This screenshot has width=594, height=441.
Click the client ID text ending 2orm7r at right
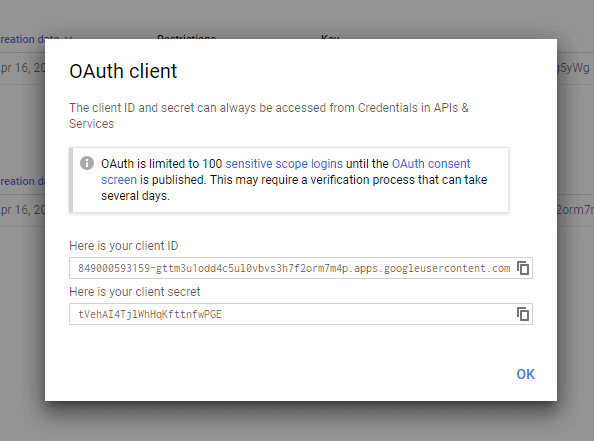tap(575, 210)
